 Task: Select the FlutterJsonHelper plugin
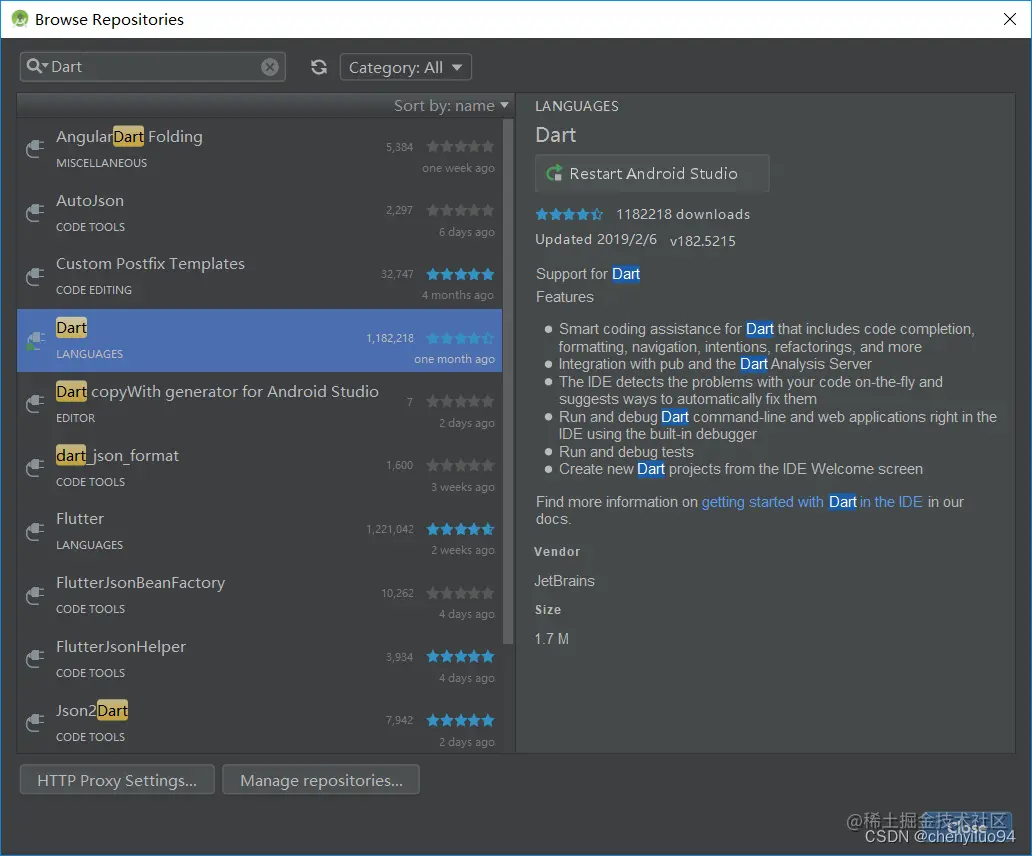[x=259, y=659]
